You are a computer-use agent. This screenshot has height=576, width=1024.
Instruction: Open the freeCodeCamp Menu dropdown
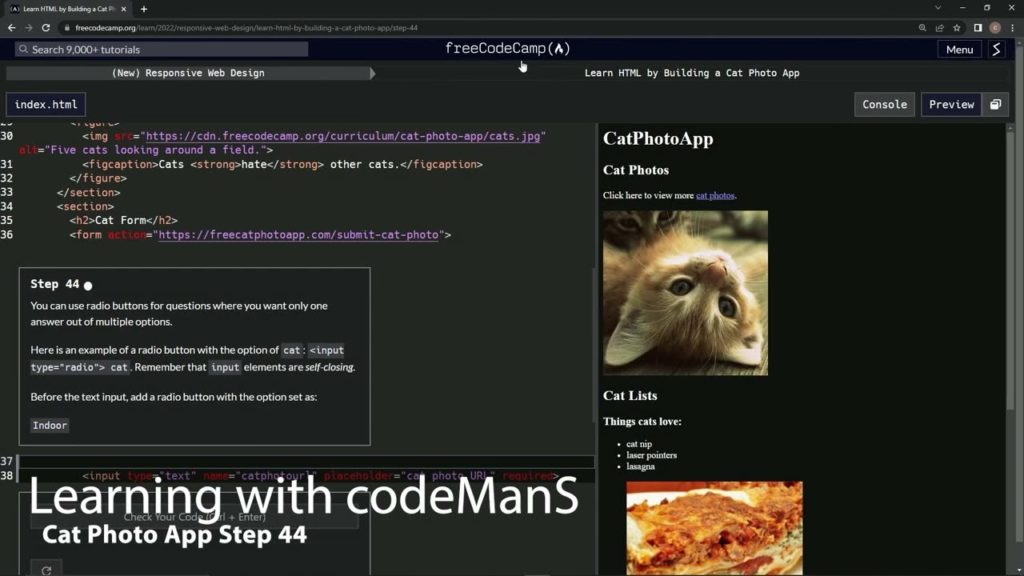958,48
